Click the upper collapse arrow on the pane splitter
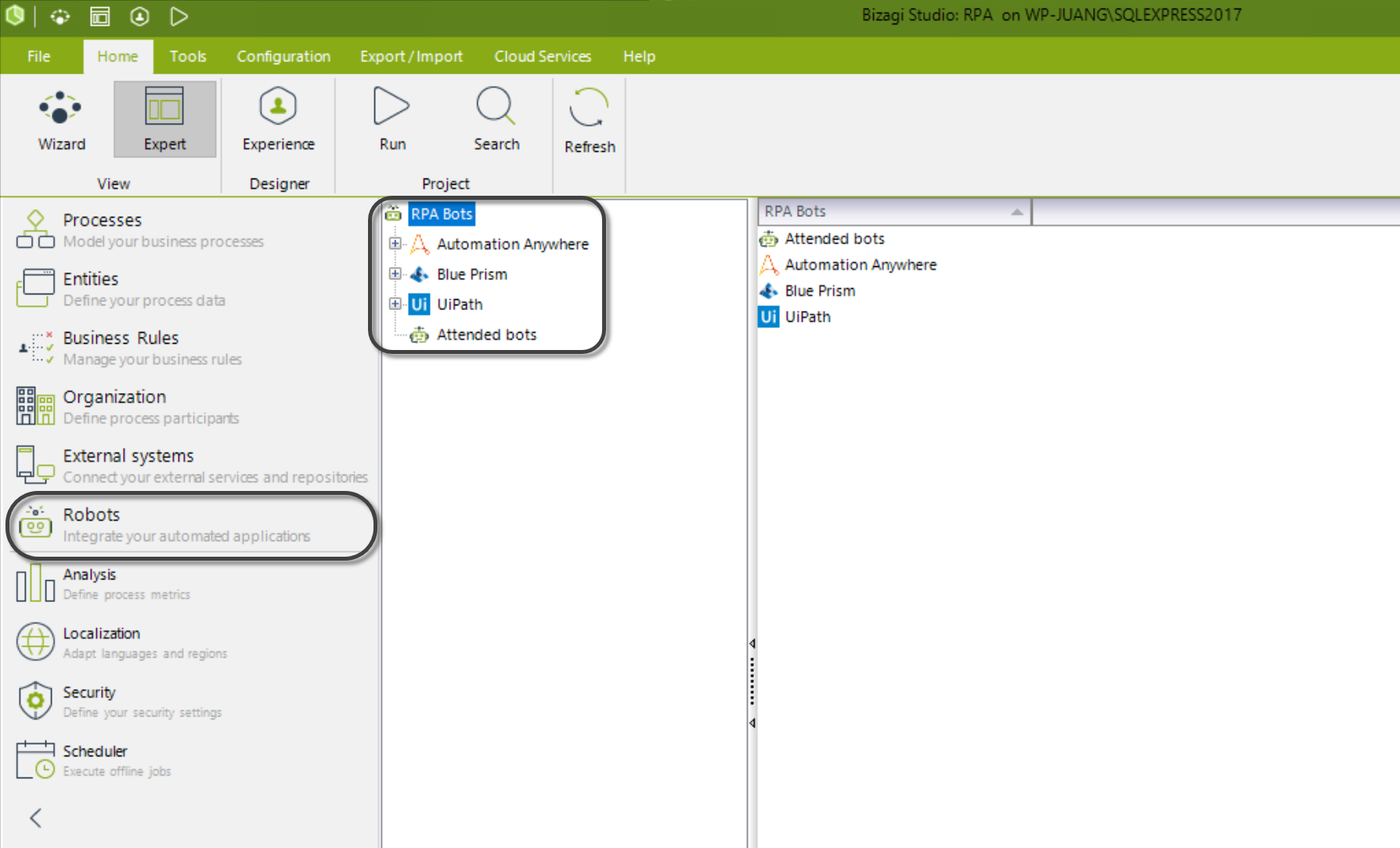Image resolution: width=1400 pixels, height=848 pixels. pos(752,644)
